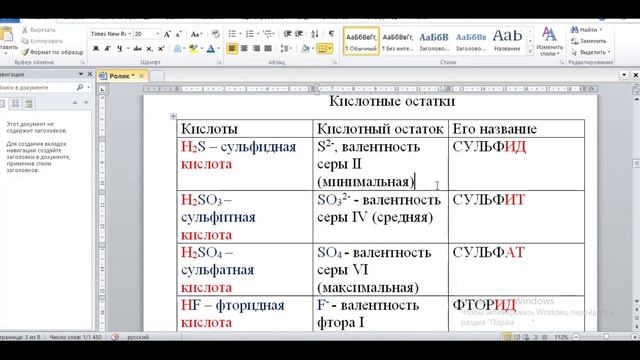
Task: Toggle Show paragraph marks (¶)
Action: click(x=331, y=34)
